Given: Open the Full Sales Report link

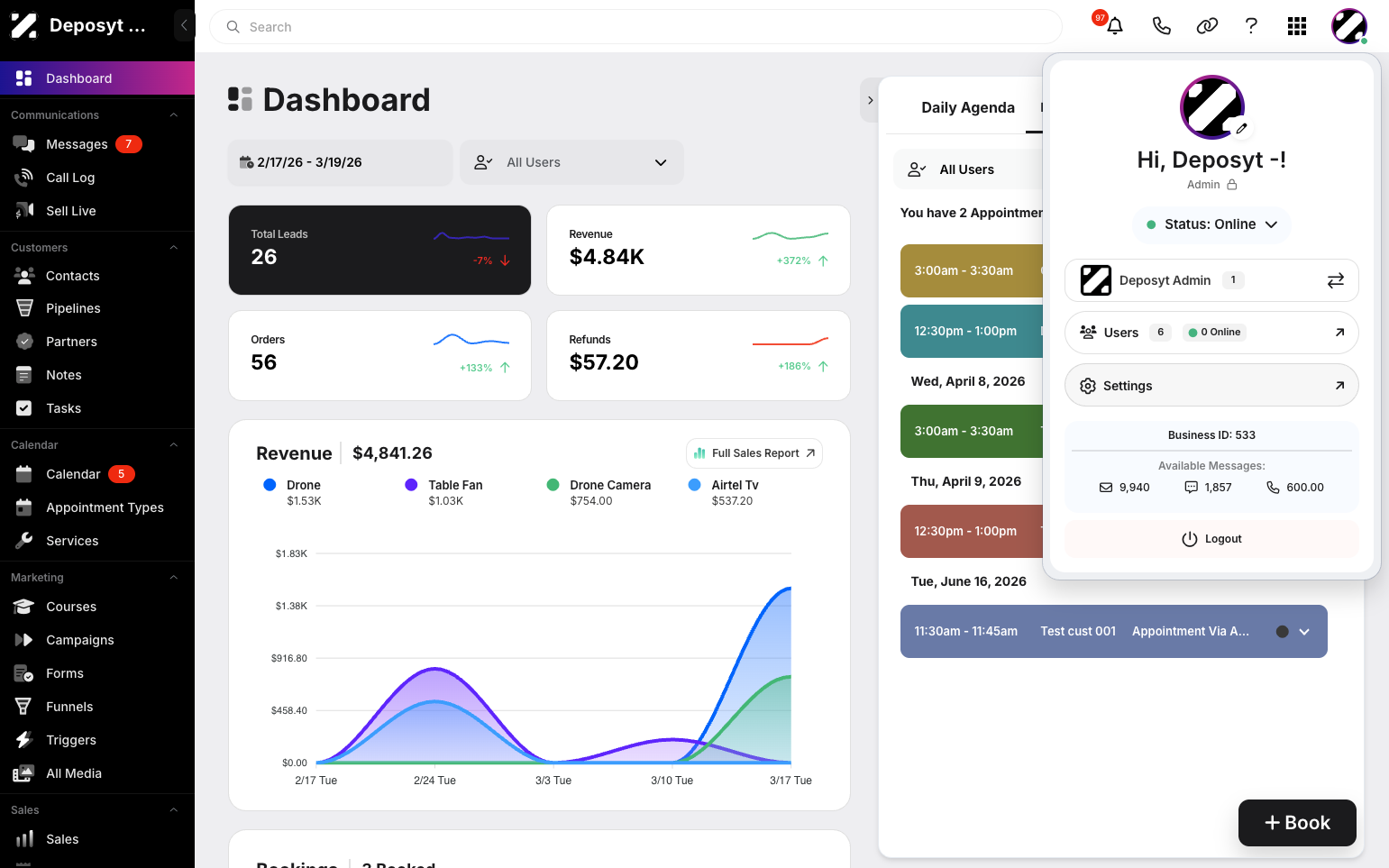Looking at the screenshot, I should (754, 453).
